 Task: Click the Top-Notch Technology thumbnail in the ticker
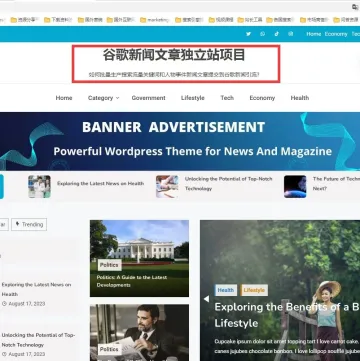[x=167, y=187]
